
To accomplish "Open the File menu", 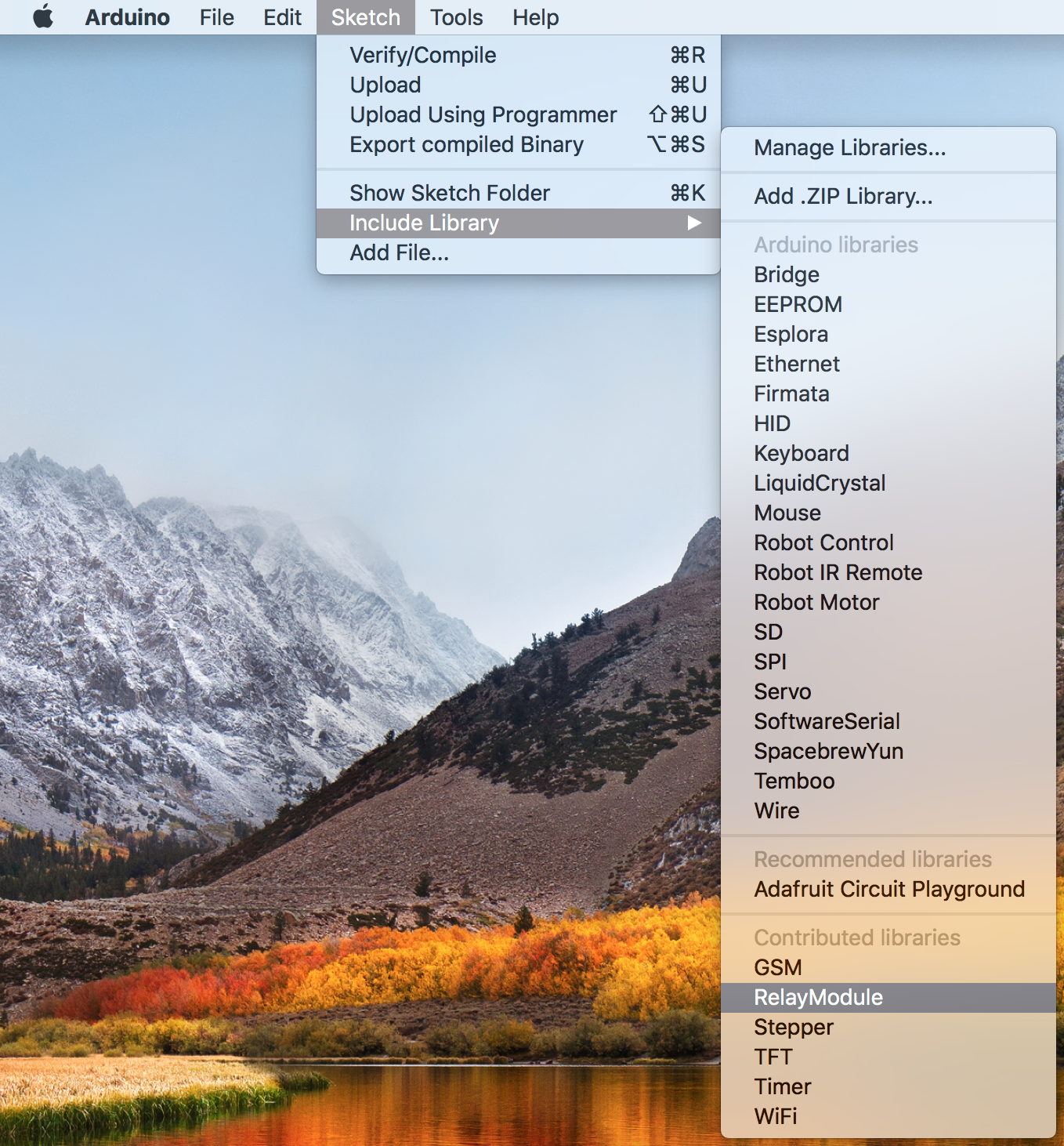I will [216, 16].
